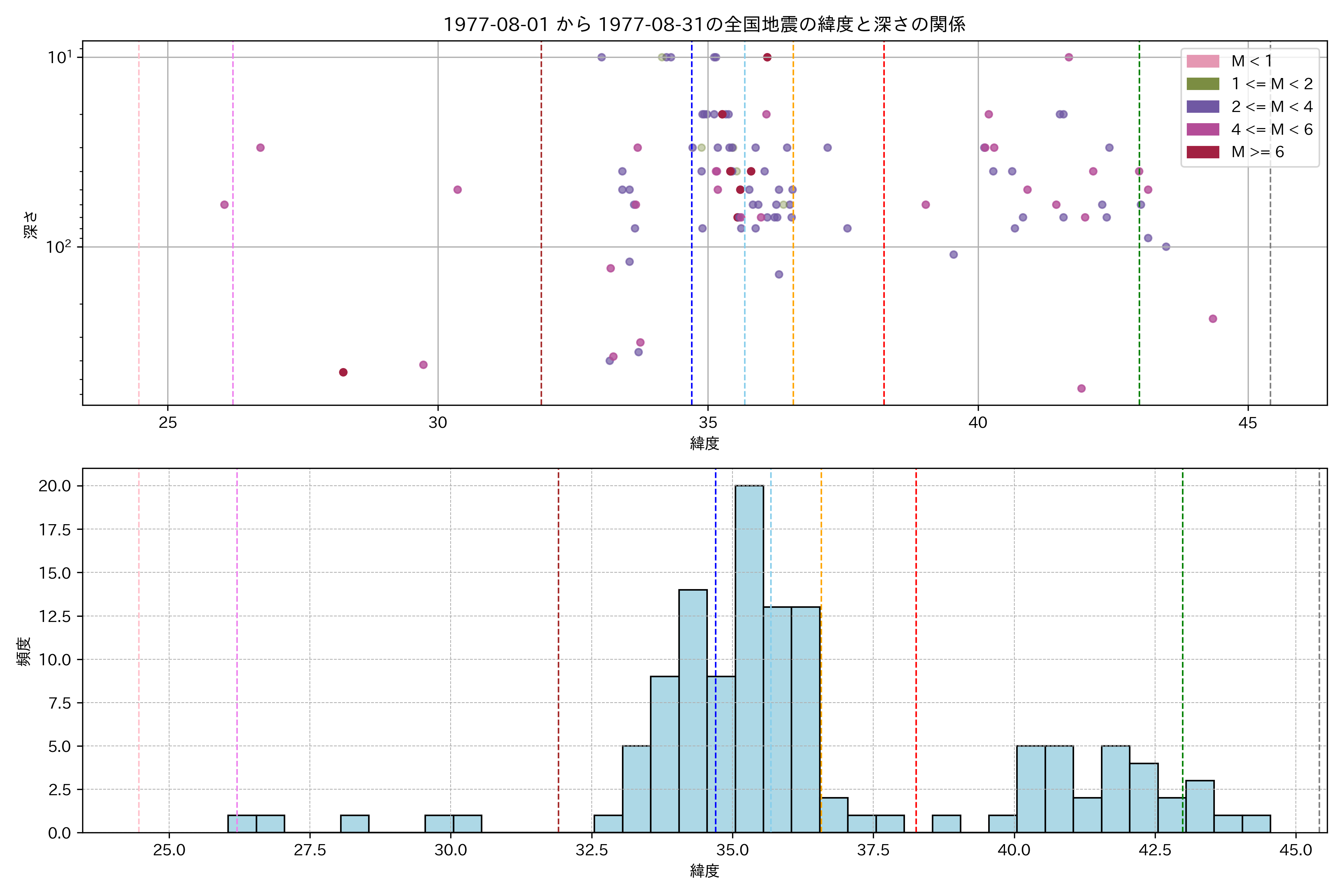Click the magenta dot near latitude 44.5

(1213, 319)
